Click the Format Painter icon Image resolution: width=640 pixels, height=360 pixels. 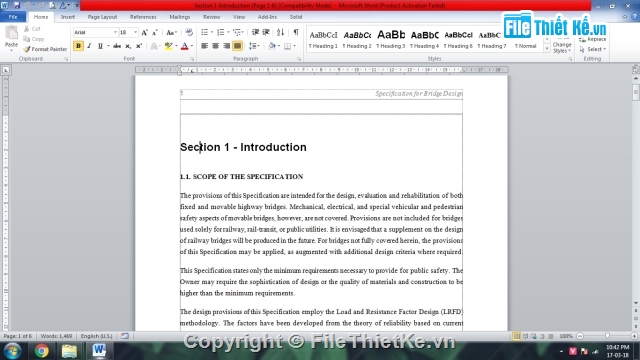[27, 49]
